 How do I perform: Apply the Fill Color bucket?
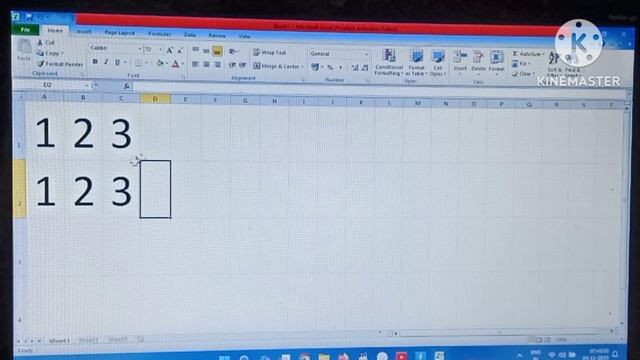[x=160, y=63]
